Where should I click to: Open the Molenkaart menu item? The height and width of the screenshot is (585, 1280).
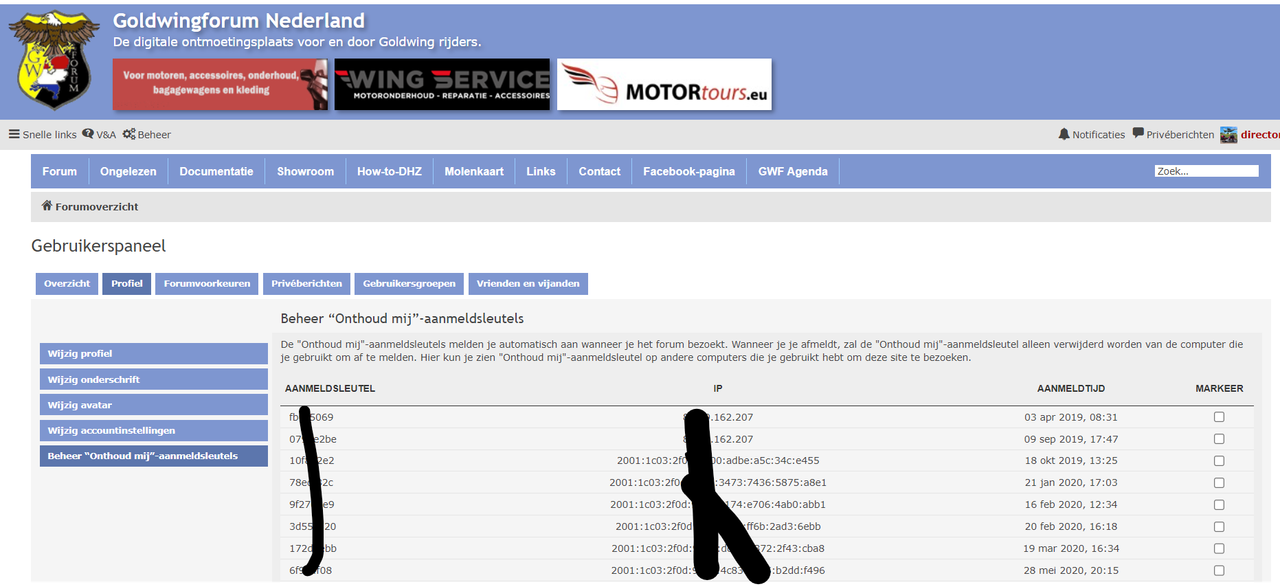tap(474, 171)
